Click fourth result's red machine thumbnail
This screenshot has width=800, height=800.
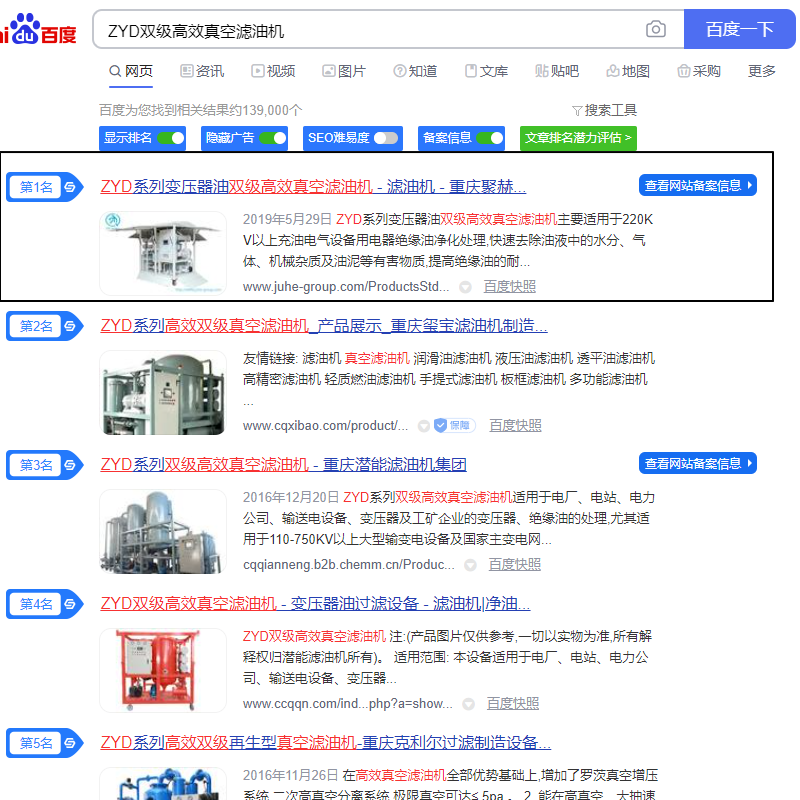(x=163, y=670)
